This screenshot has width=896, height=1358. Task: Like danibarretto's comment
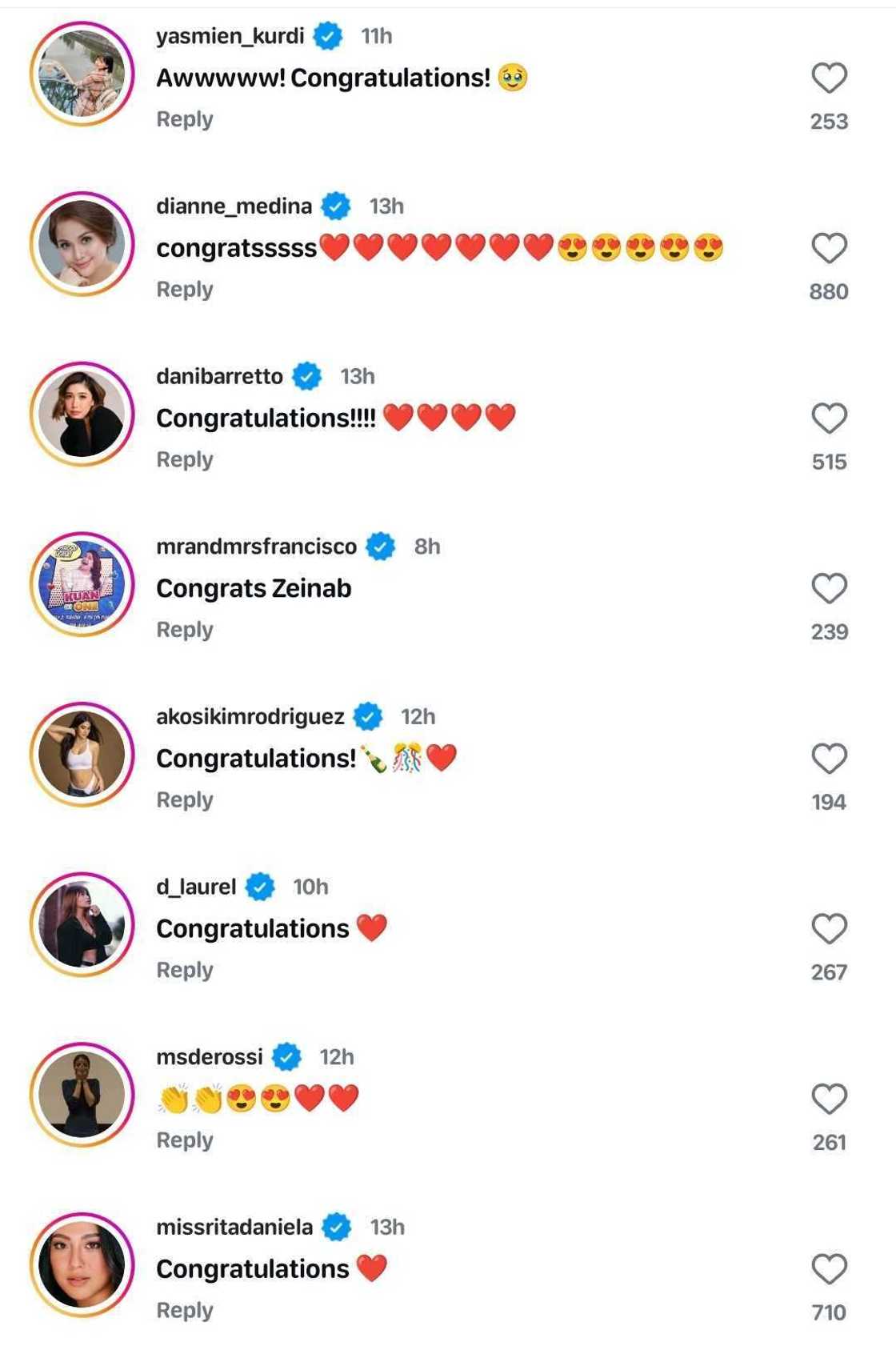point(830,416)
